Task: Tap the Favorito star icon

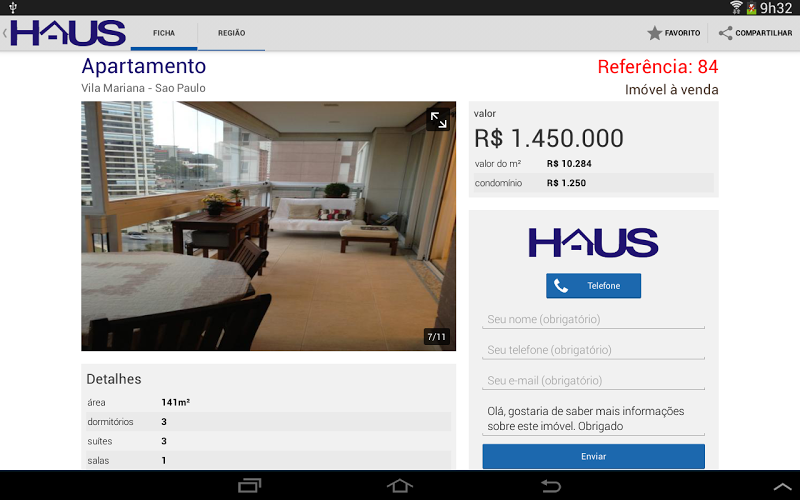Action: [x=654, y=33]
